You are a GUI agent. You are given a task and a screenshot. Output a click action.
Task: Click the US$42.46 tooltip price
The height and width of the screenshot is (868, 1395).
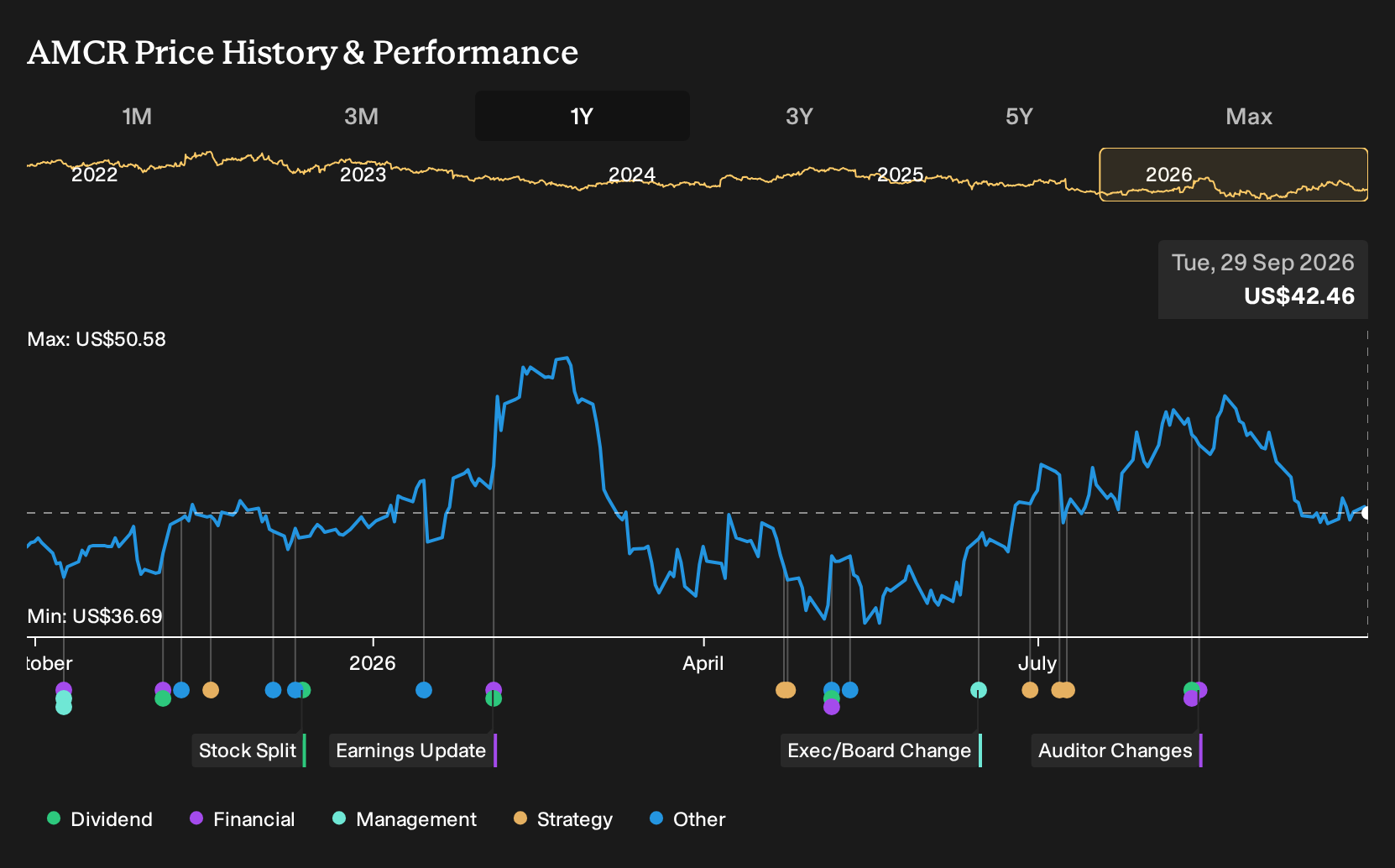(x=1299, y=296)
